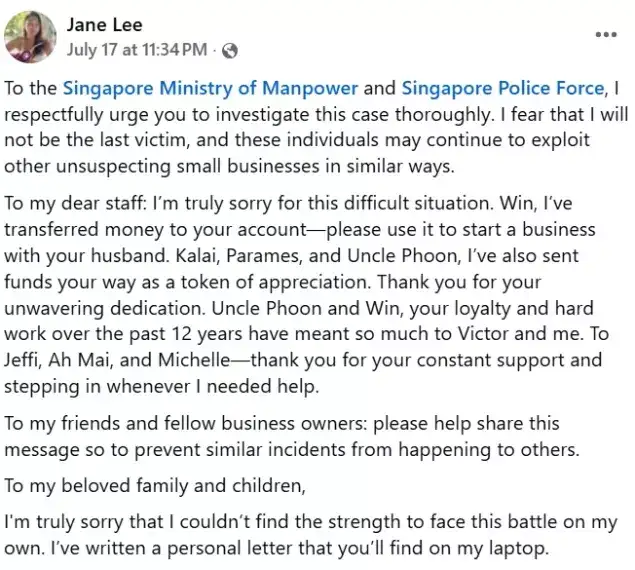Click the paragraph urging investigation of the case
This screenshot has height=570, width=635.
tap(316, 127)
